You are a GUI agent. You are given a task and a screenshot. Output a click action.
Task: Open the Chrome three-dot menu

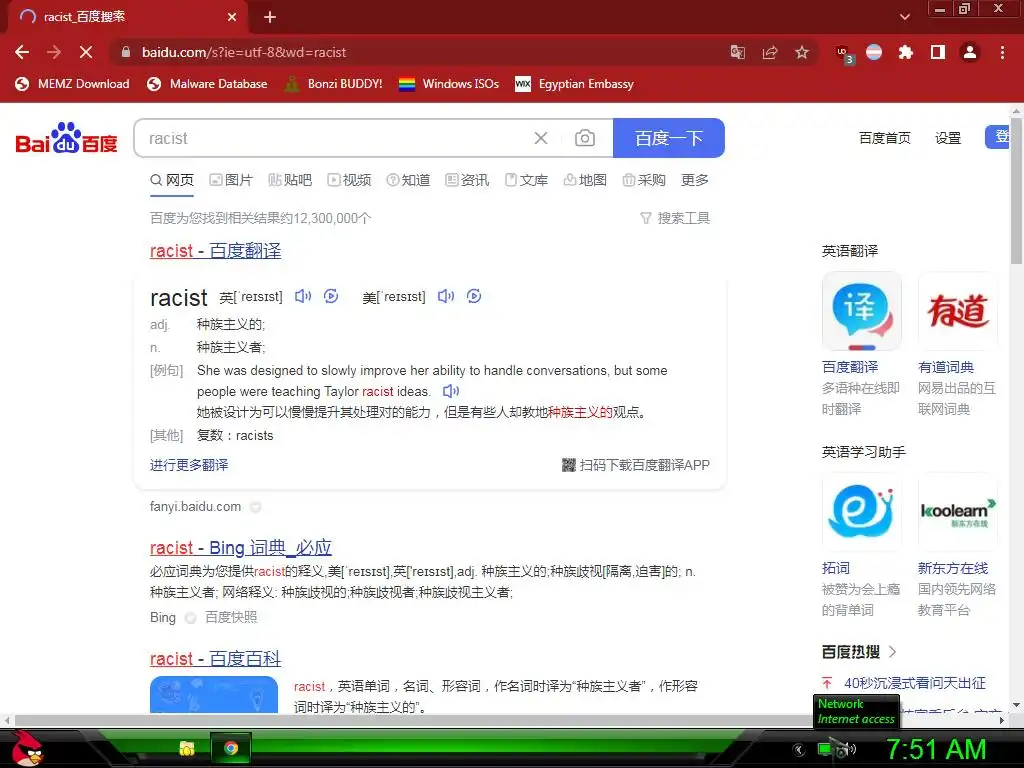click(x=1002, y=52)
